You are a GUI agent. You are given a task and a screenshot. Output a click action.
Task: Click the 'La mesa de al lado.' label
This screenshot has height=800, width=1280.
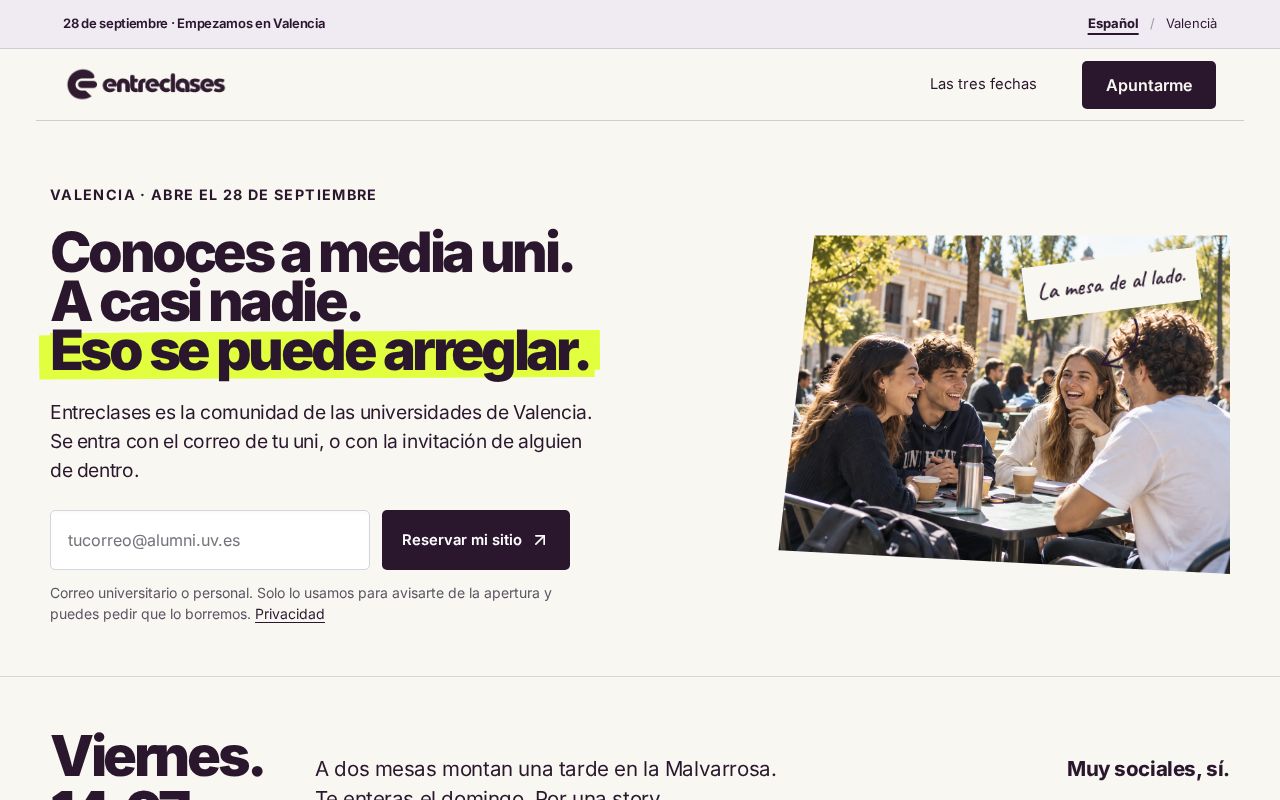[1111, 284]
